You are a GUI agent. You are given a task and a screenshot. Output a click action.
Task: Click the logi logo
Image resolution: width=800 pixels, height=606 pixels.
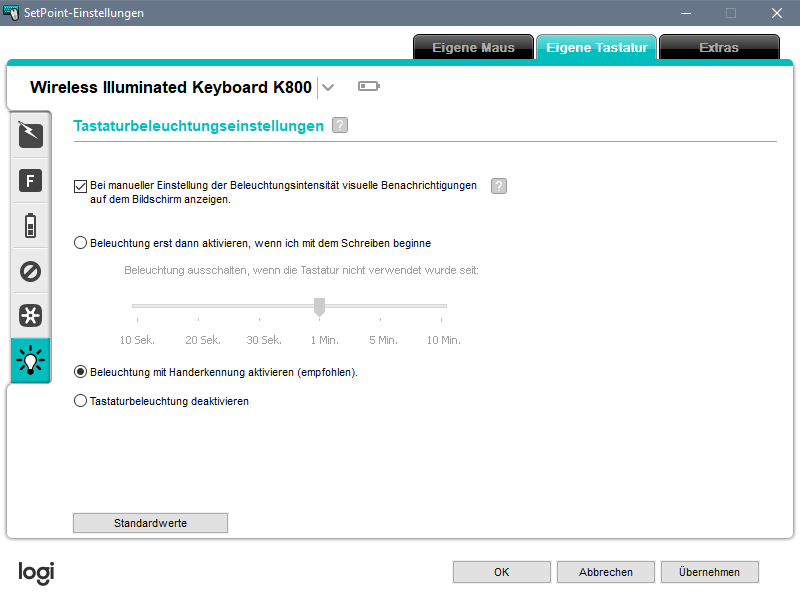[x=36, y=572]
